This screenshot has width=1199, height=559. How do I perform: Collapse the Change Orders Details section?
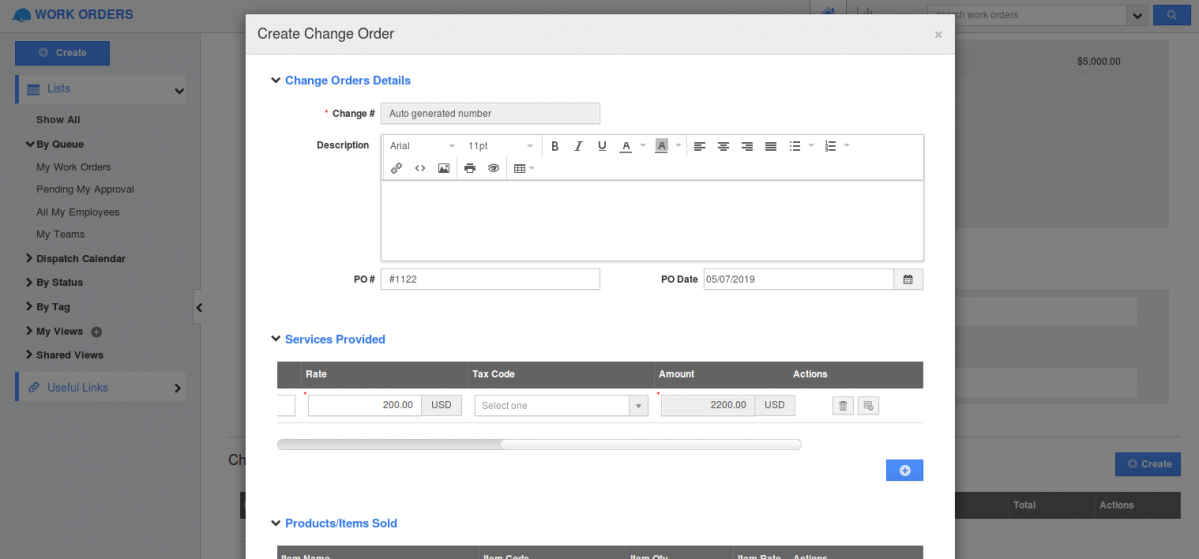276,81
